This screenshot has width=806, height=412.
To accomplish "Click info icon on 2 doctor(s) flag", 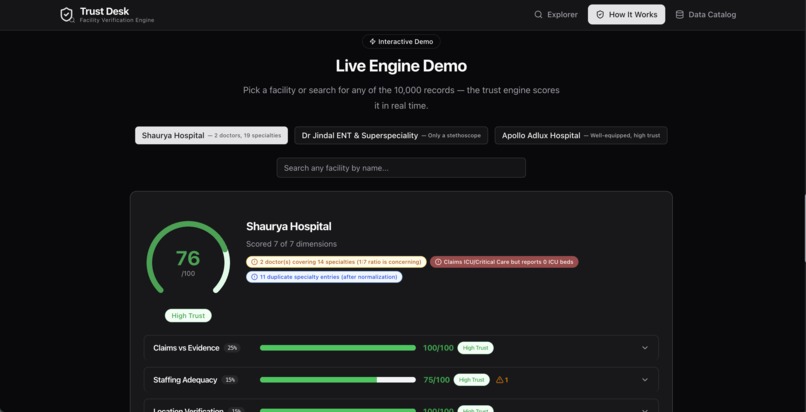I will tap(254, 262).
